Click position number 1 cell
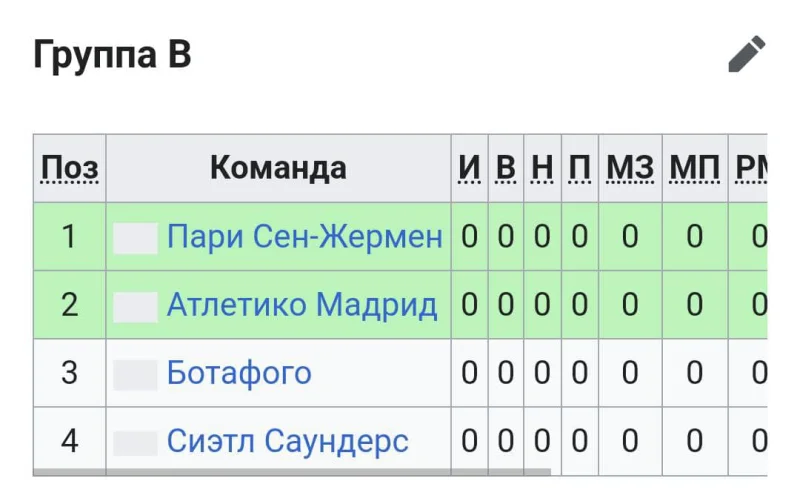This screenshot has width=800, height=504. click(x=69, y=237)
